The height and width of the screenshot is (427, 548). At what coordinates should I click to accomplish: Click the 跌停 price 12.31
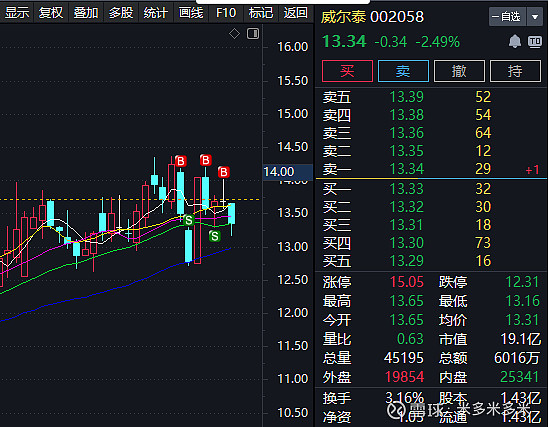[522, 282]
